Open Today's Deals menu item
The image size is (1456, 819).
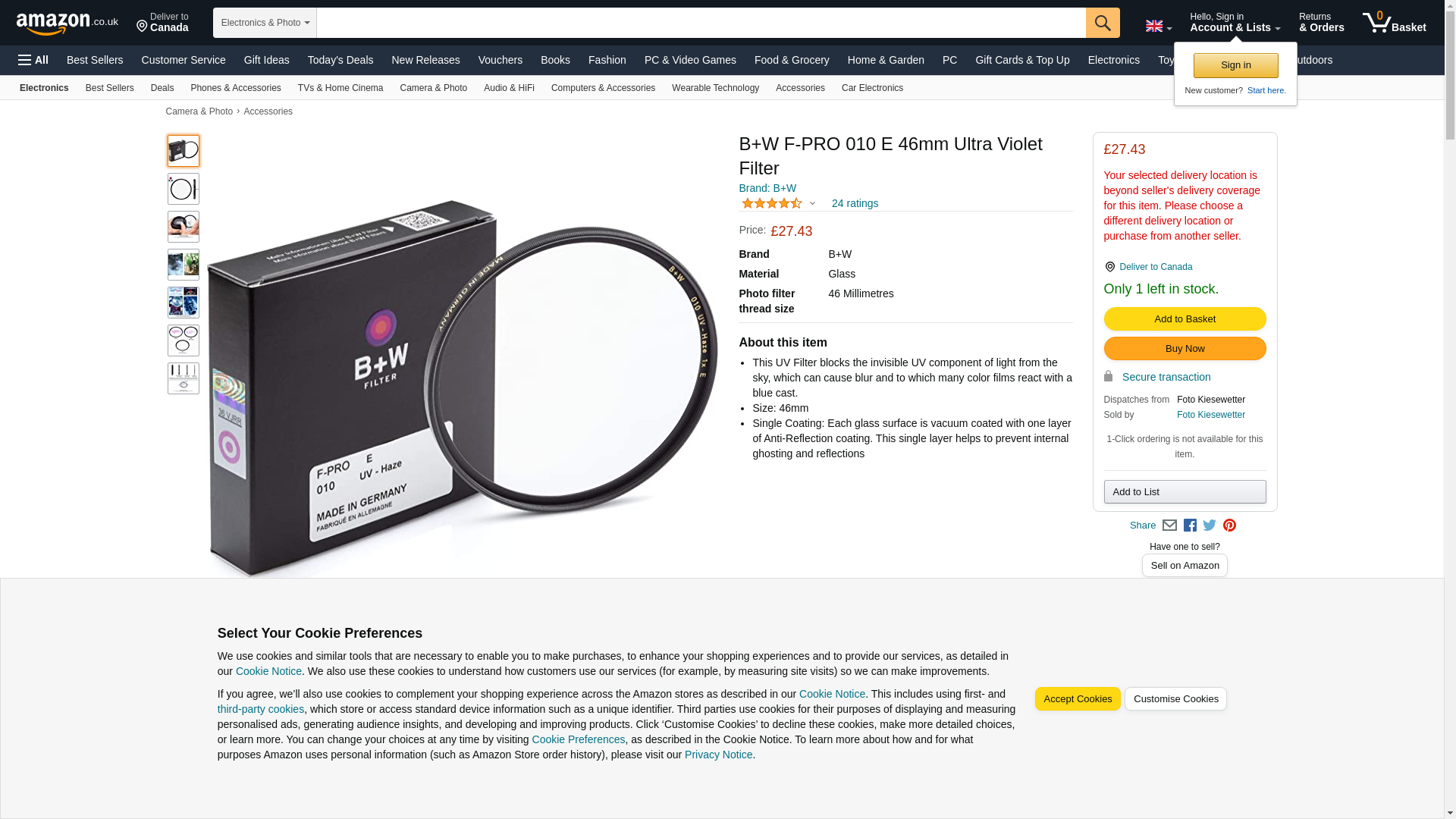coord(340,60)
